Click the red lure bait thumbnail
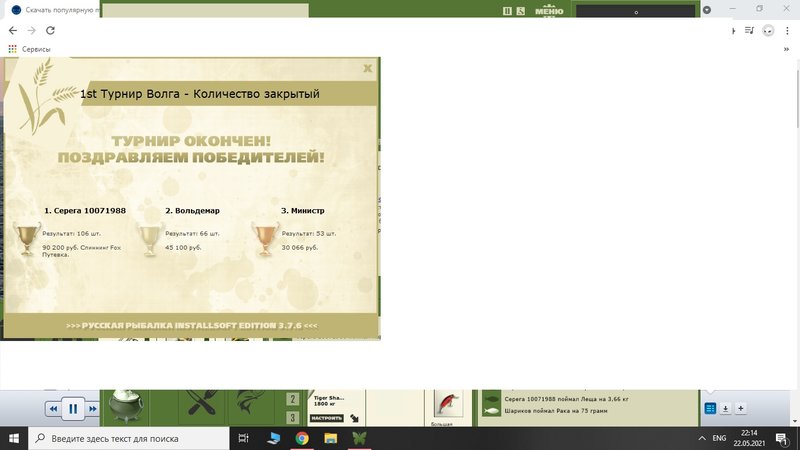800x450 pixels. coord(447,404)
